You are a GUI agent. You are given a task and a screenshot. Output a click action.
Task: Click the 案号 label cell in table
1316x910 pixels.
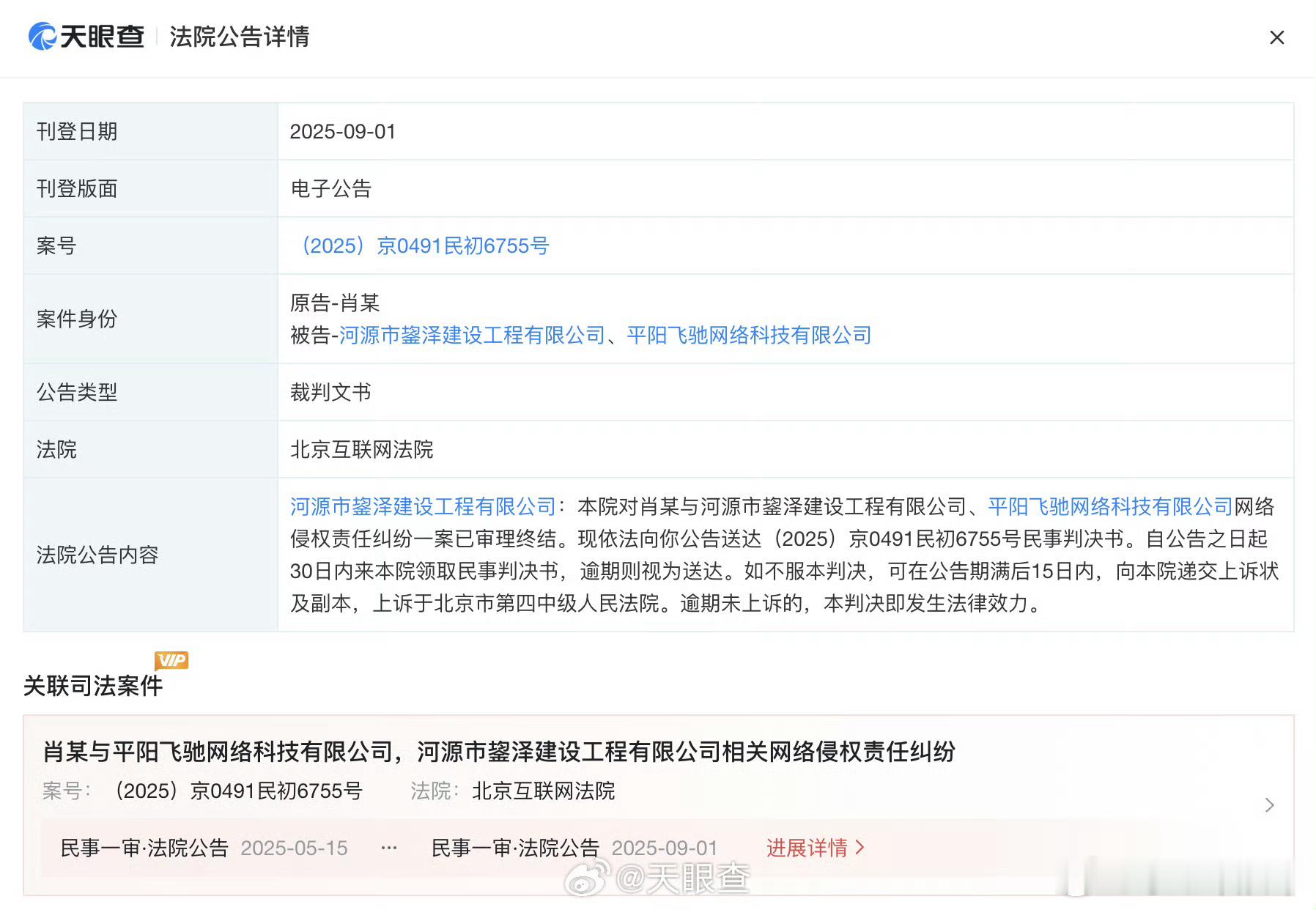point(150,246)
